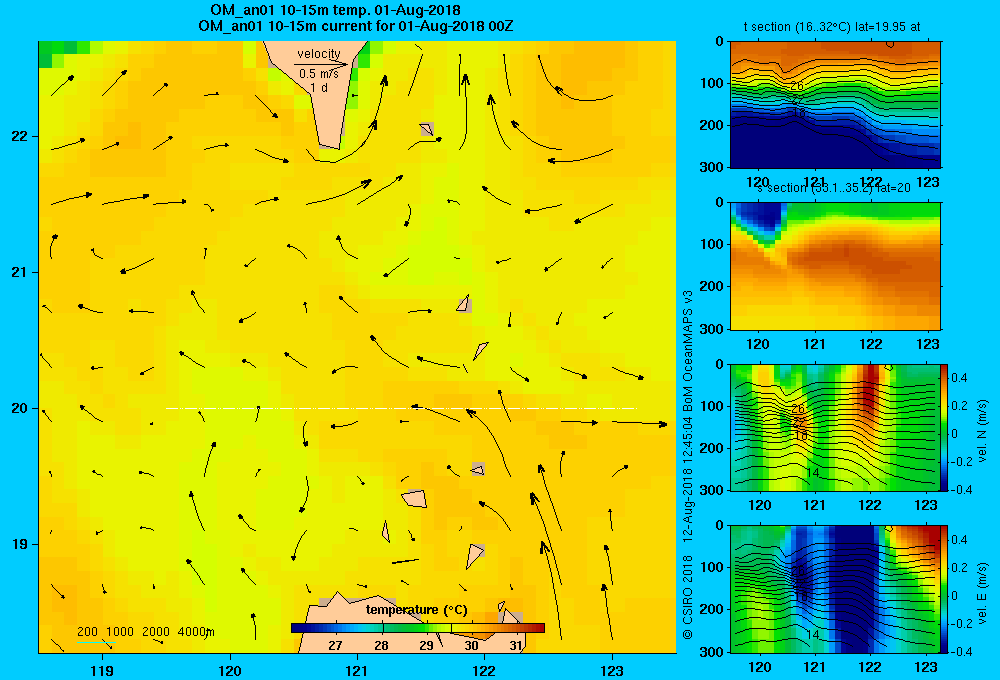
Task: Click the "OM_an01 10-15m temp. 01-Aug-2018" title line
Action: pyautogui.click(x=335, y=10)
